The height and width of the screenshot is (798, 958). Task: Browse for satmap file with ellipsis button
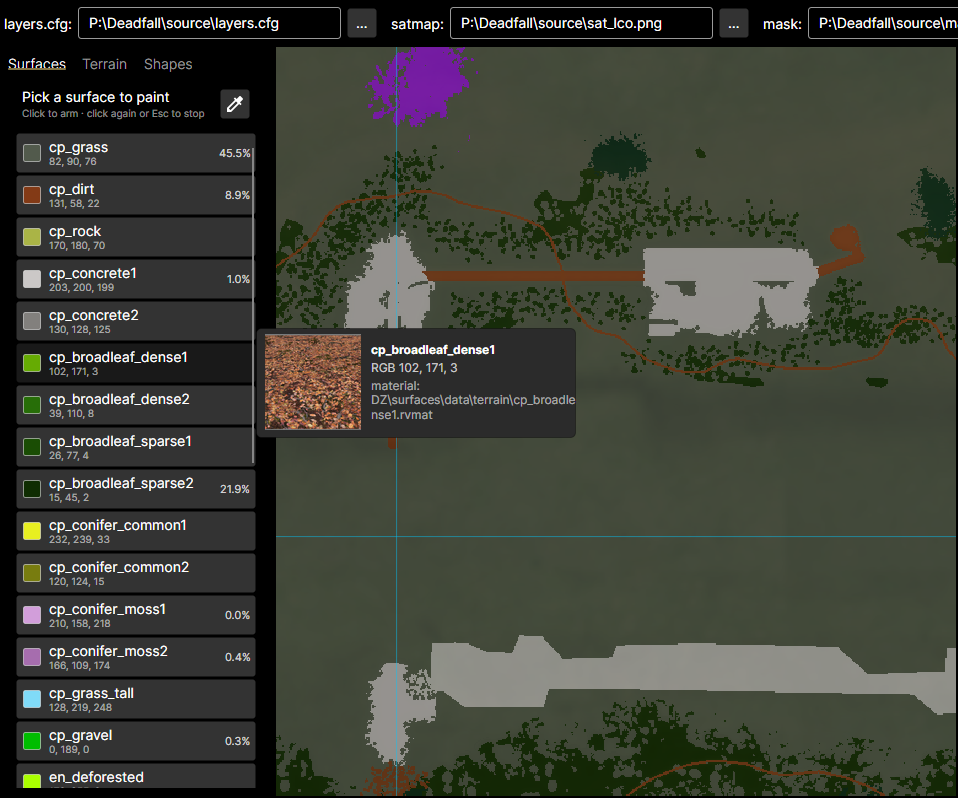734,24
